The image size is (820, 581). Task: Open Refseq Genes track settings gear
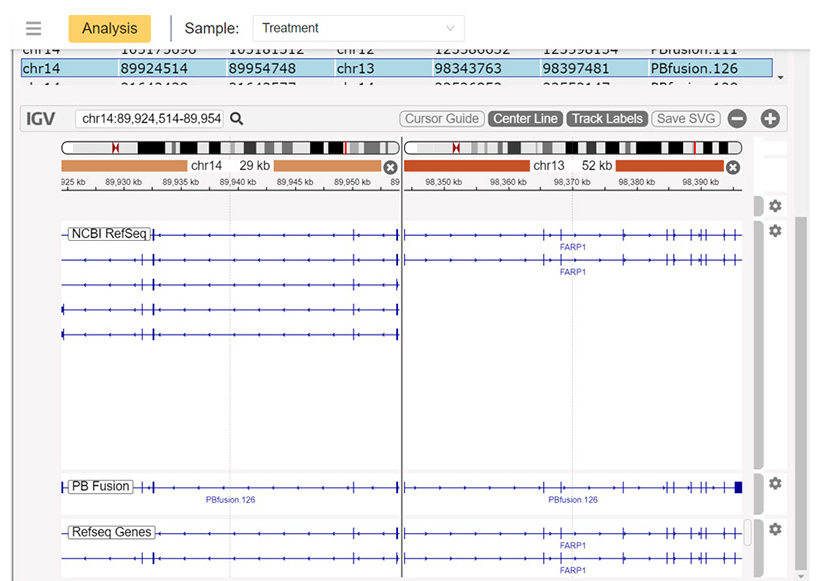coord(774,529)
